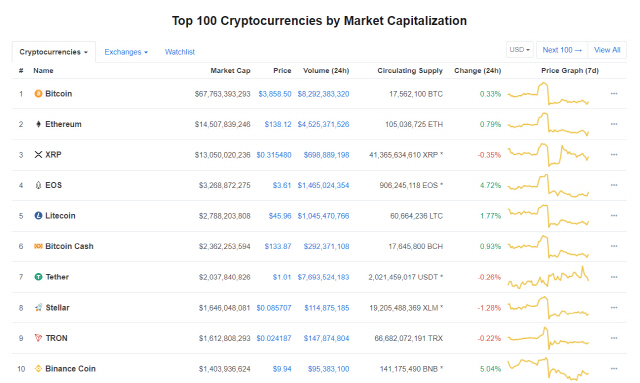Expand the Cryptocurrencies dropdown tab

[x=53, y=52]
